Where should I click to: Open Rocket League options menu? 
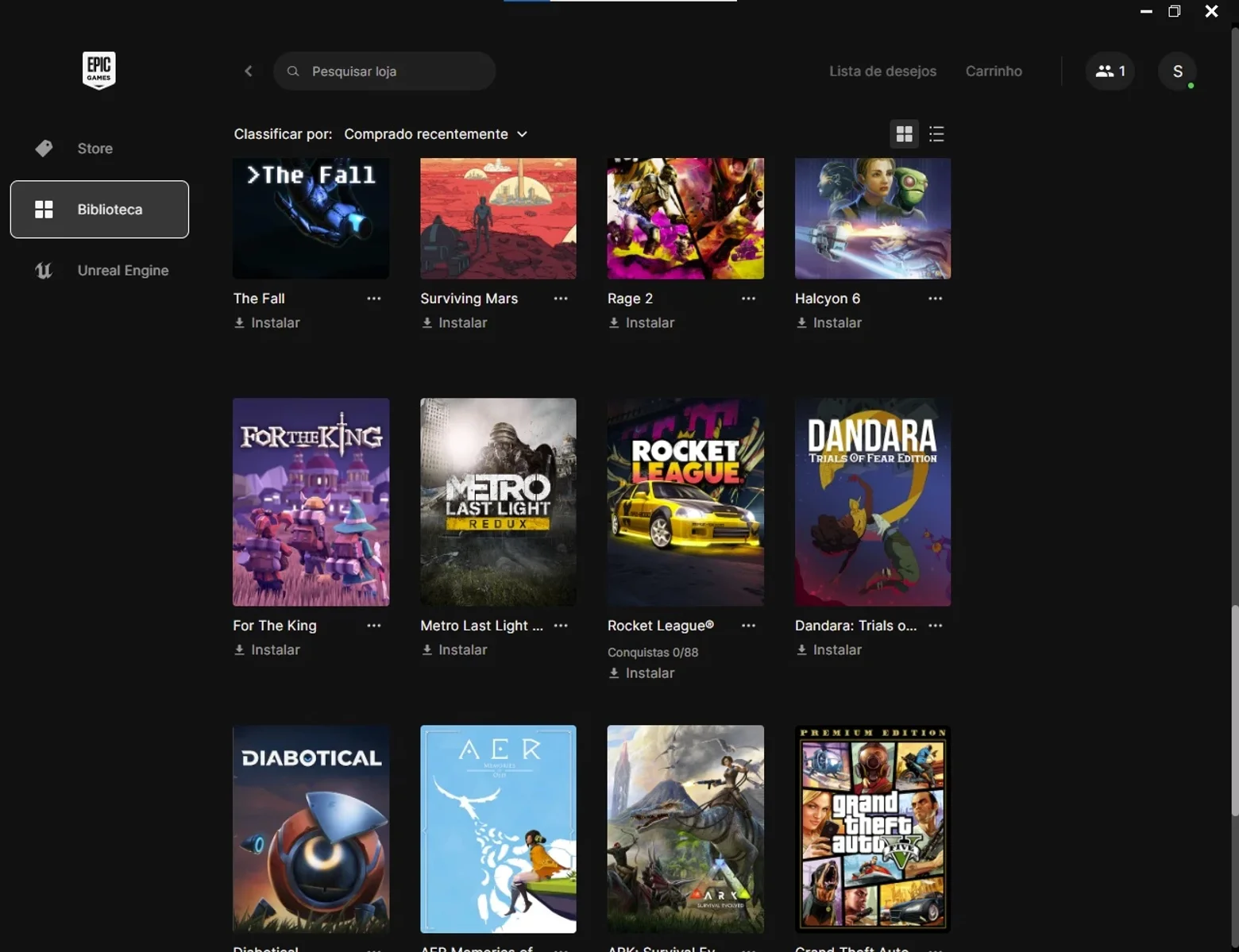click(748, 626)
